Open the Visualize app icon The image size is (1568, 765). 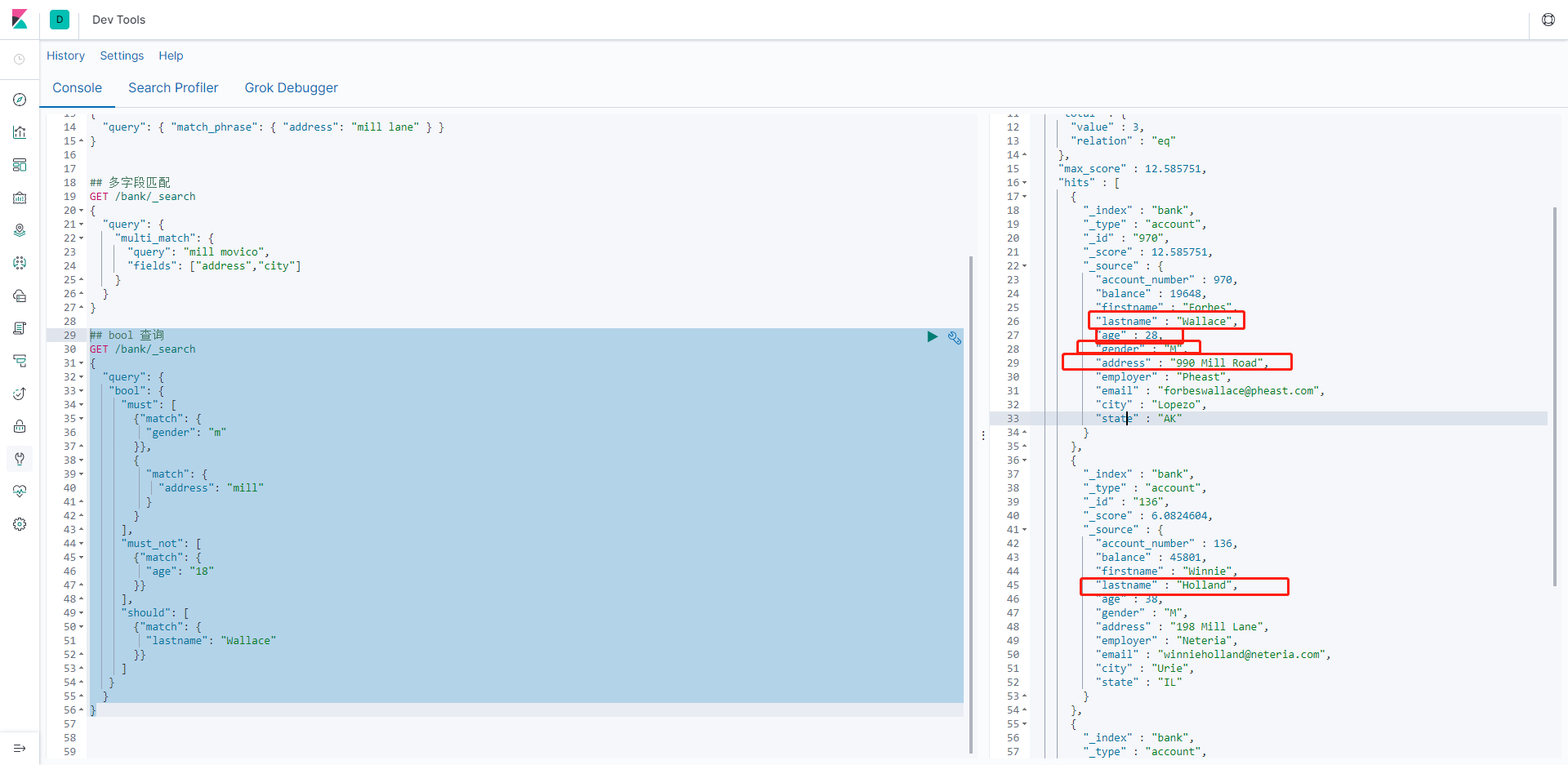tap(20, 132)
